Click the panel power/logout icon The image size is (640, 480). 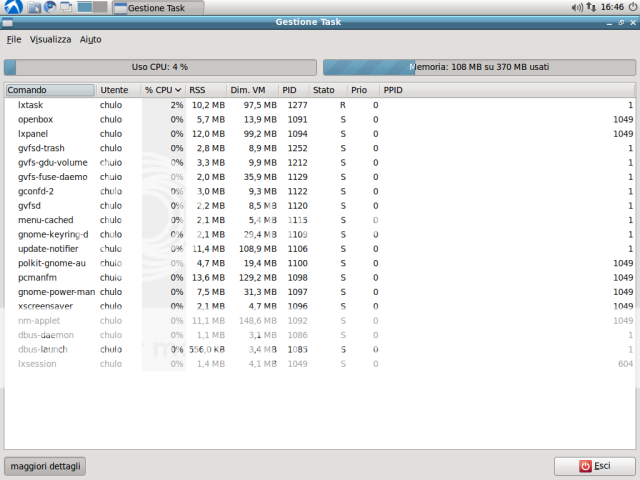tap(633, 7)
